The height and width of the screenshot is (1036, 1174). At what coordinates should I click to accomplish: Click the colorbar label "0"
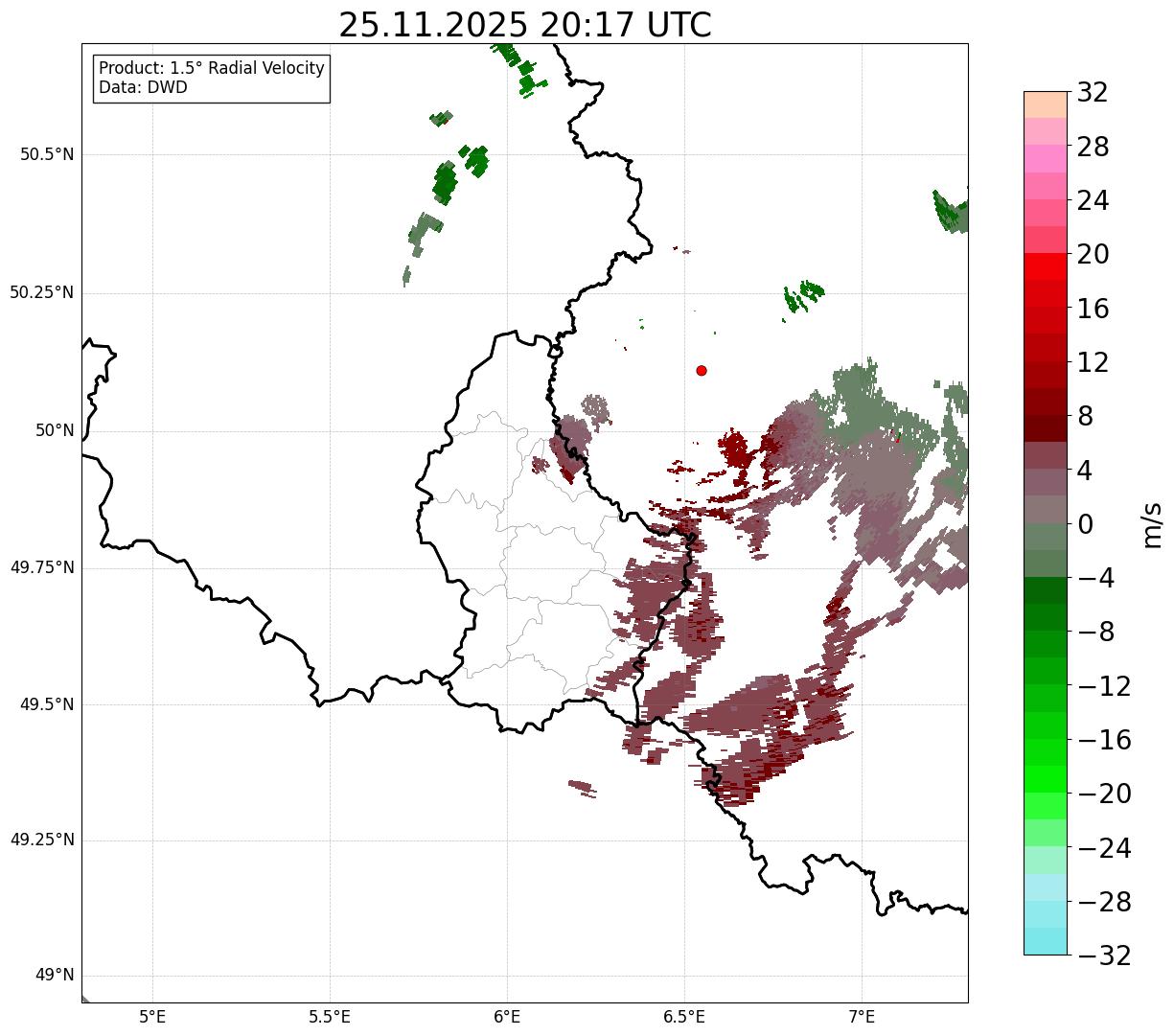1085,525
